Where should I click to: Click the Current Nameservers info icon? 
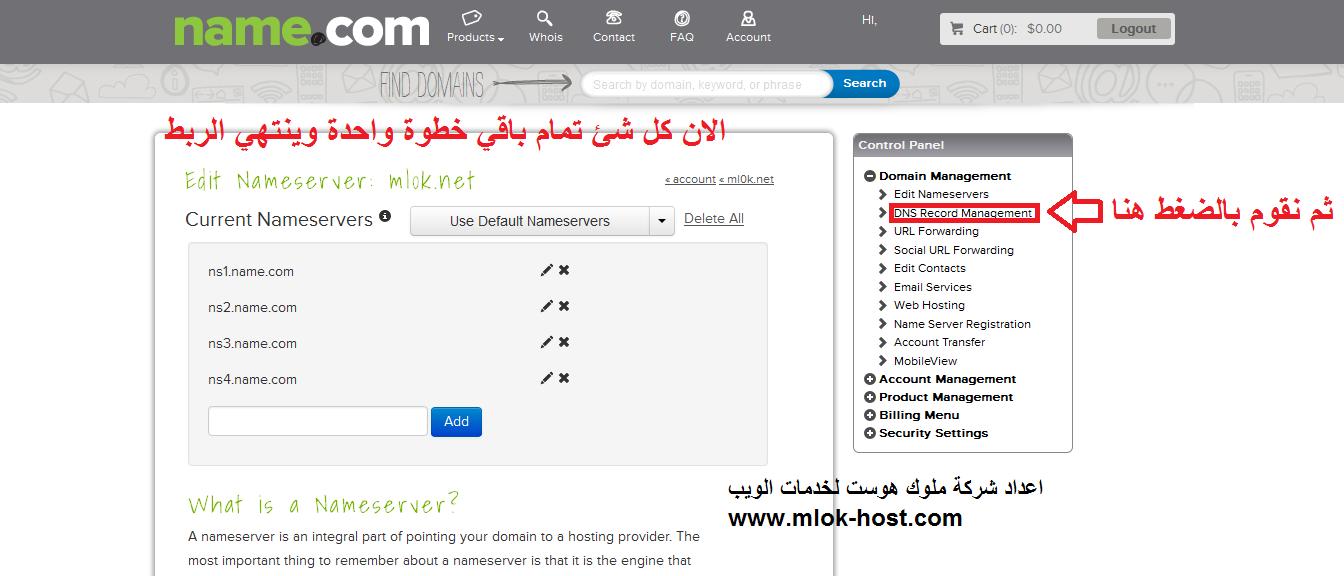pos(385,216)
